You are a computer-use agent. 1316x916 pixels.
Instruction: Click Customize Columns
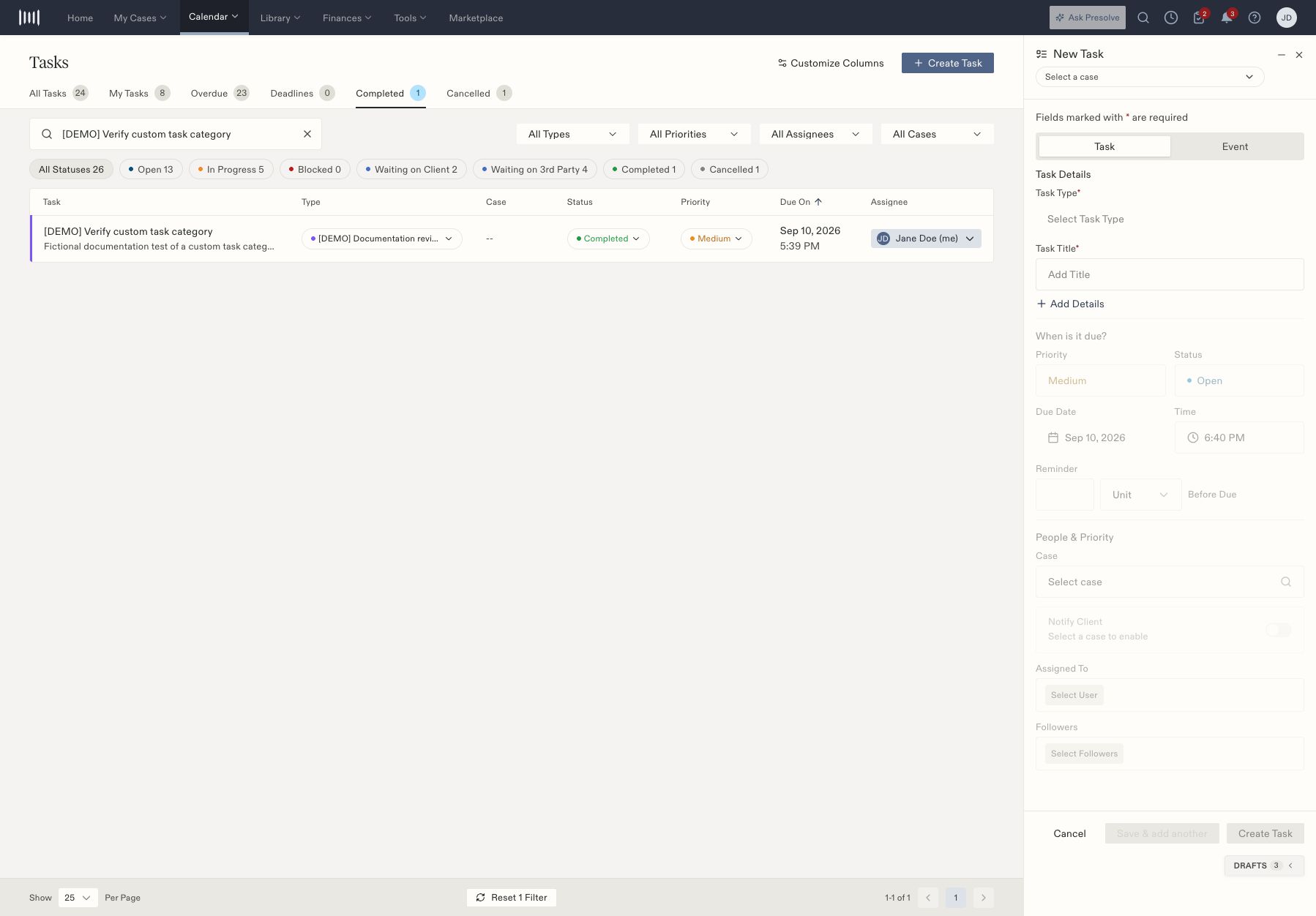pyautogui.click(x=831, y=63)
